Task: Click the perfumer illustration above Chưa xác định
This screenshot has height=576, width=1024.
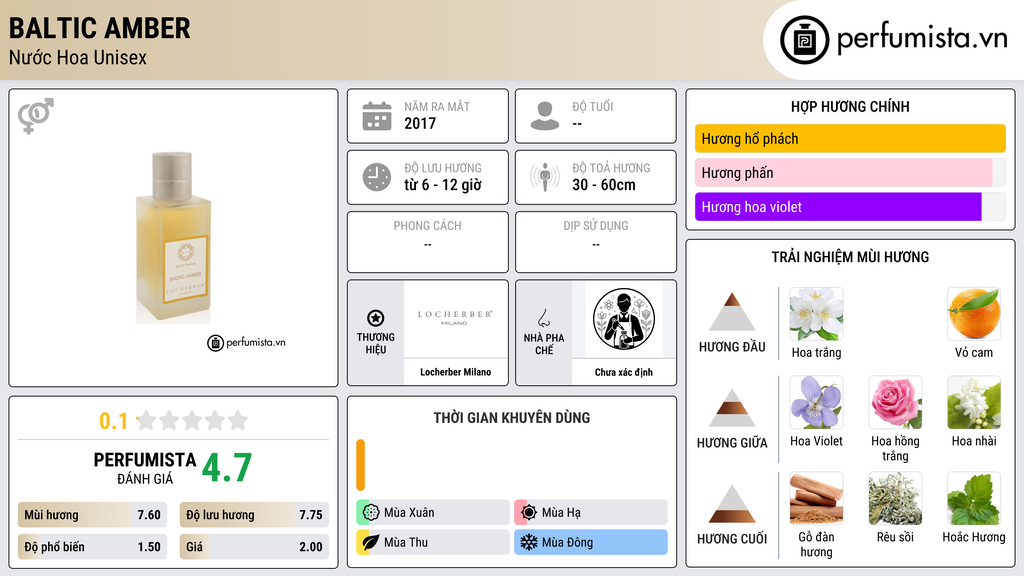Action: click(624, 319)
